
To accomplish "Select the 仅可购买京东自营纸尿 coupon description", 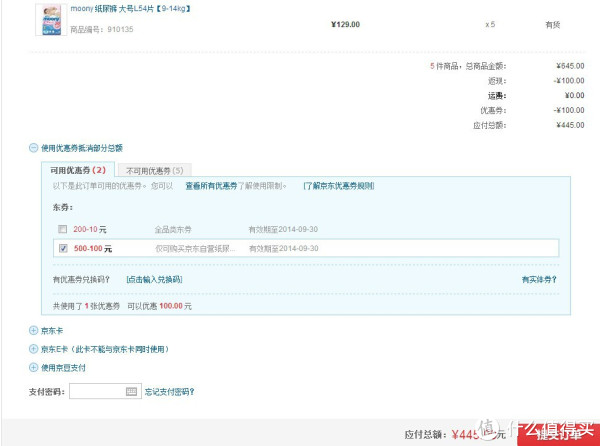I will click(195, 249).
